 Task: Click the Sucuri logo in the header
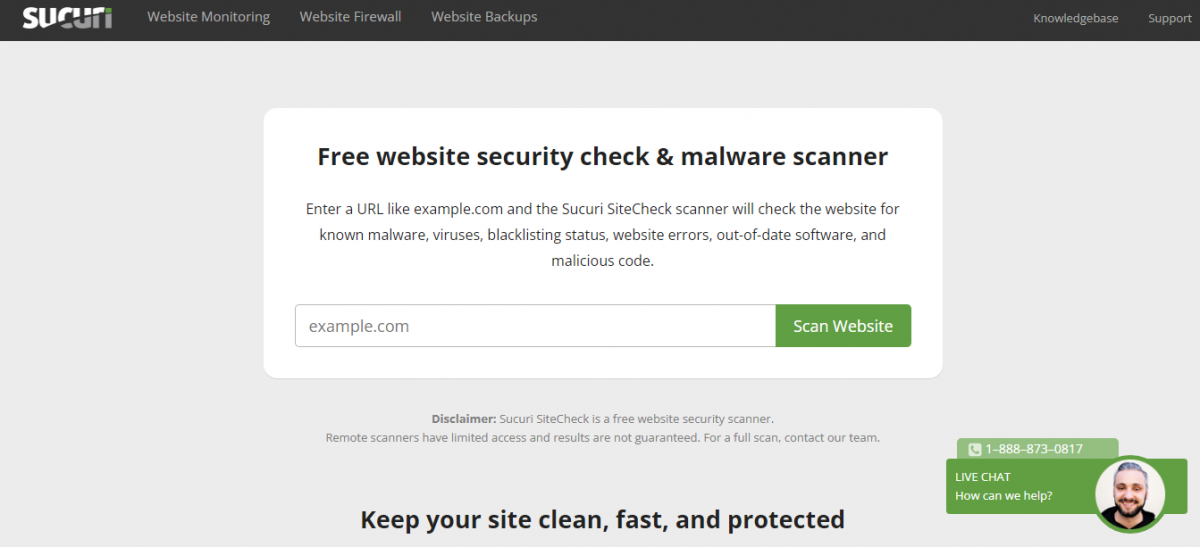pos(67,18)
